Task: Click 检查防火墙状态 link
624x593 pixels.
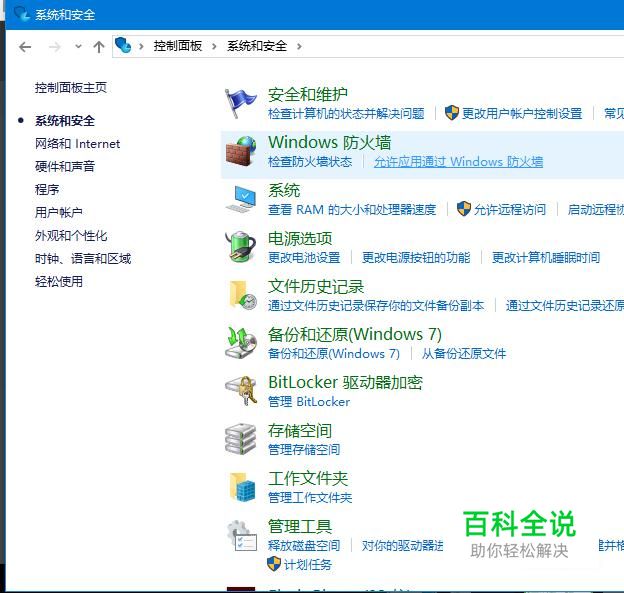Action: (310, 162)
